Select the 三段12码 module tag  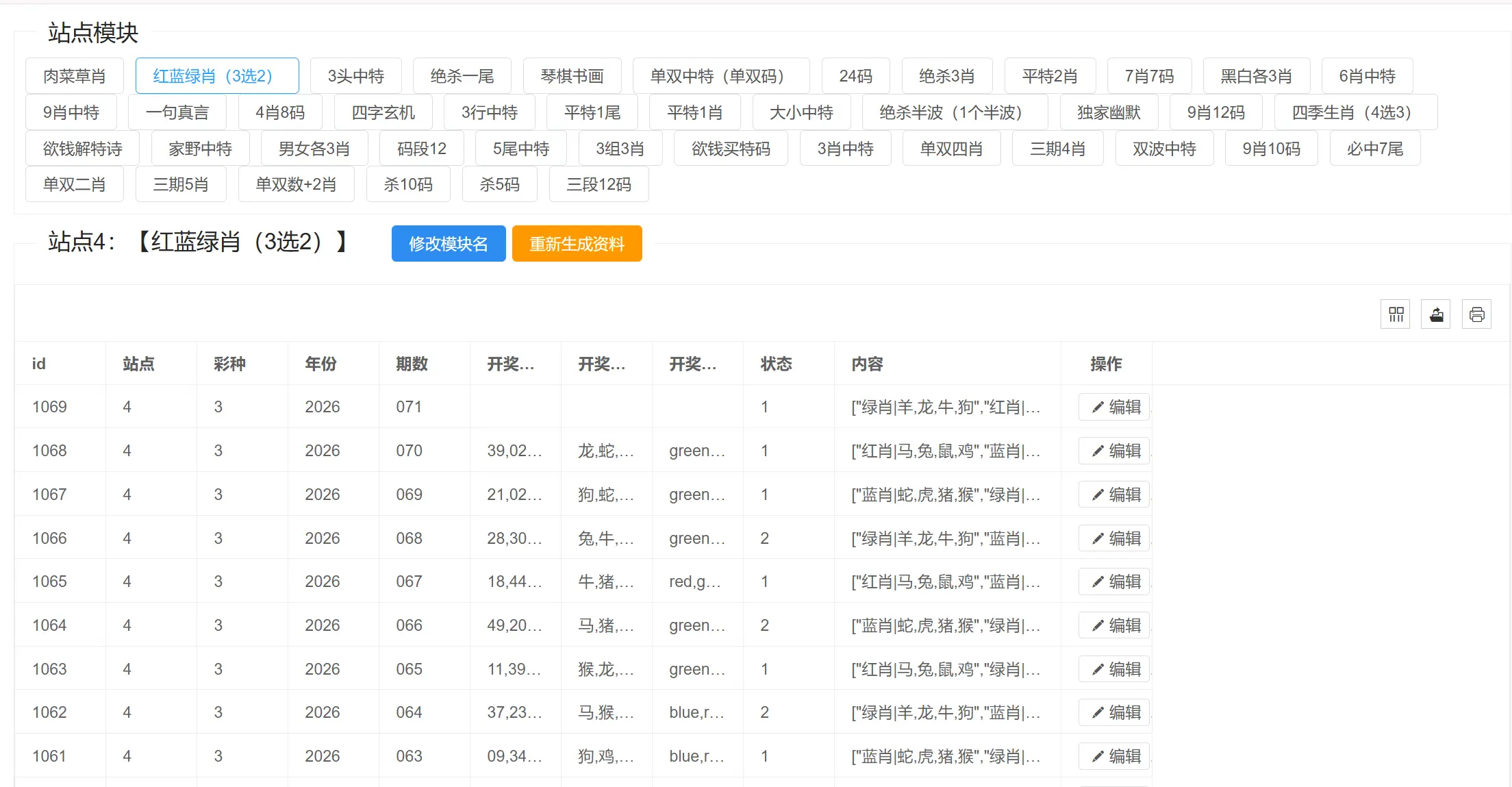(598, 184)
